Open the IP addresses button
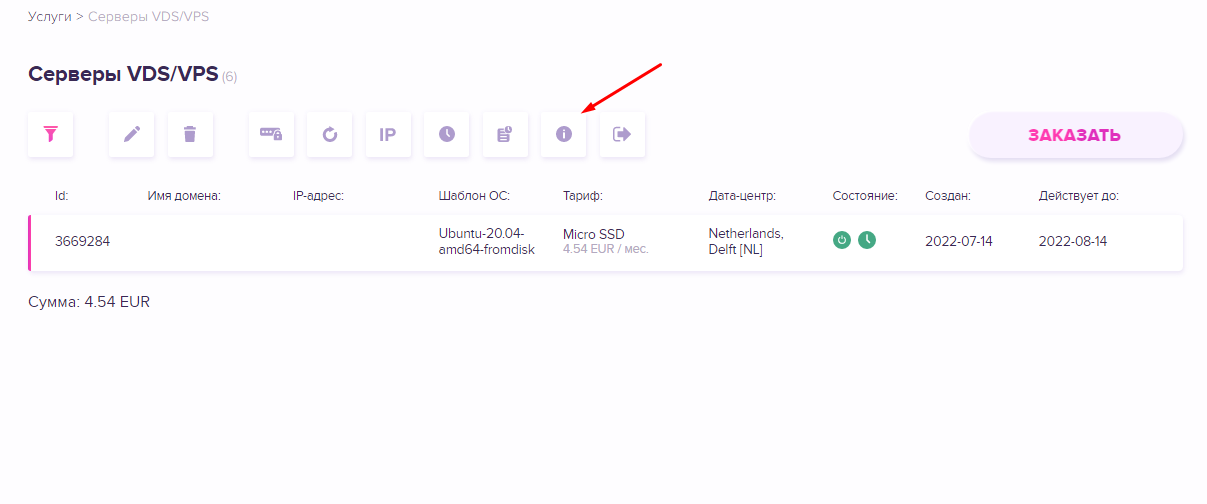The width and height of the screenshot is (1207, 504). [388, 135]
